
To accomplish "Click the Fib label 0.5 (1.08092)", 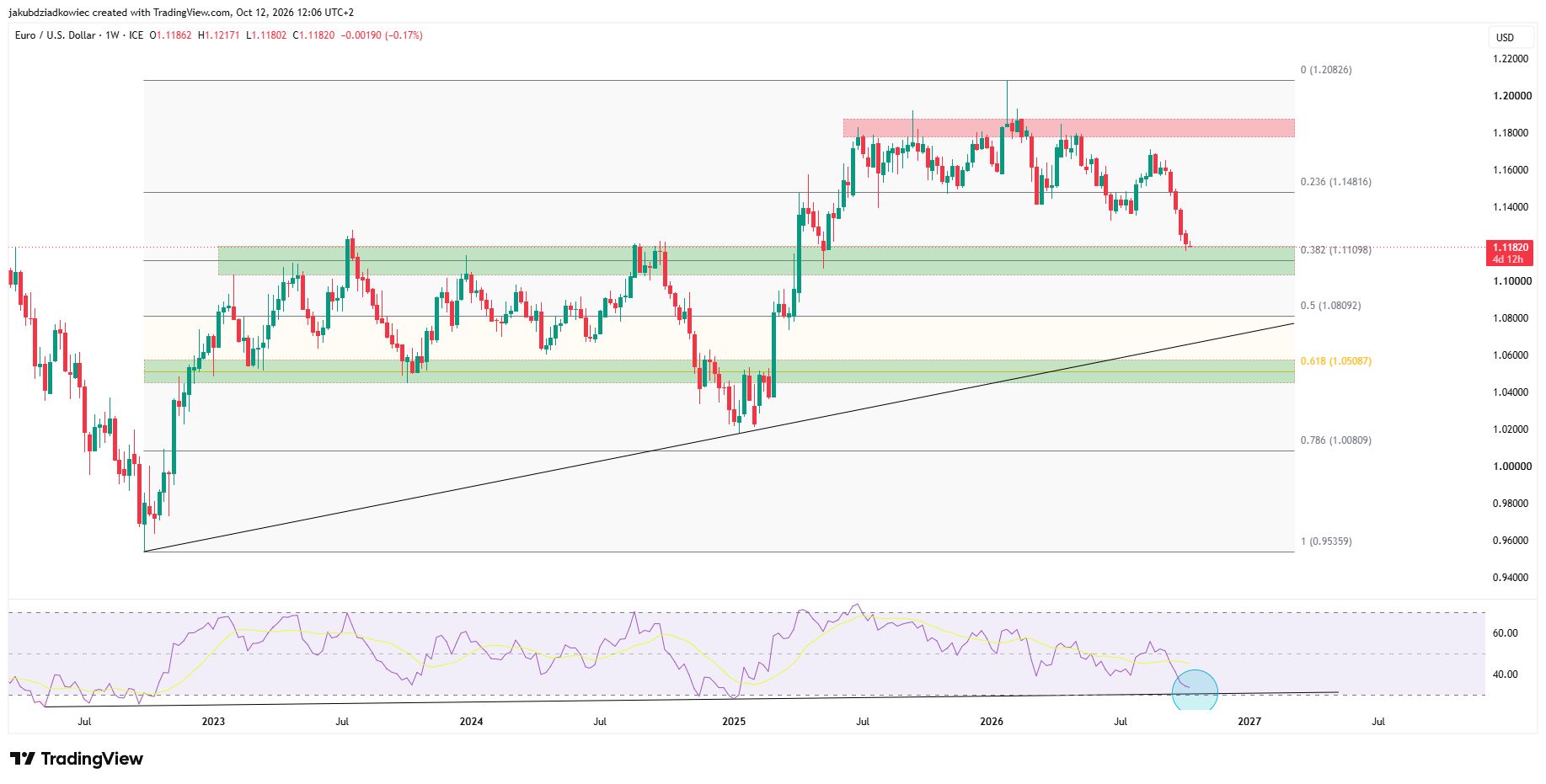I will pyautogui.click(x=1330, y=306).
